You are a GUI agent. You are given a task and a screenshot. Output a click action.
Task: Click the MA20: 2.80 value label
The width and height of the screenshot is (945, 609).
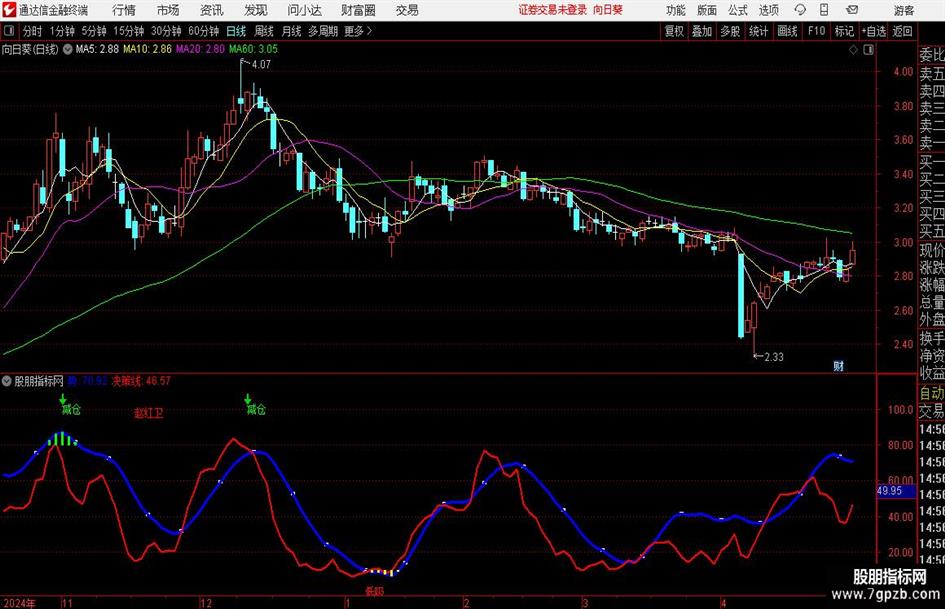pyautogui.click(x=200, y=49)
